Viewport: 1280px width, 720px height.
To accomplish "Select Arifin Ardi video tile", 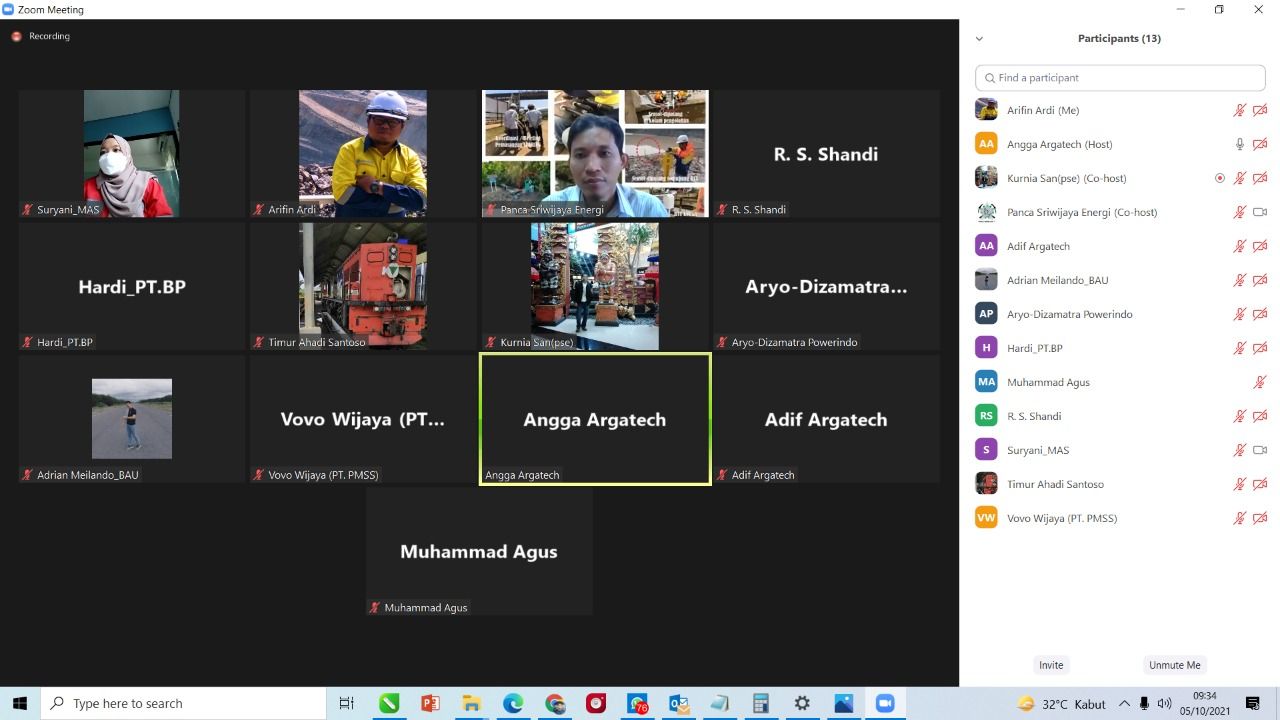I will pos(363,153).
